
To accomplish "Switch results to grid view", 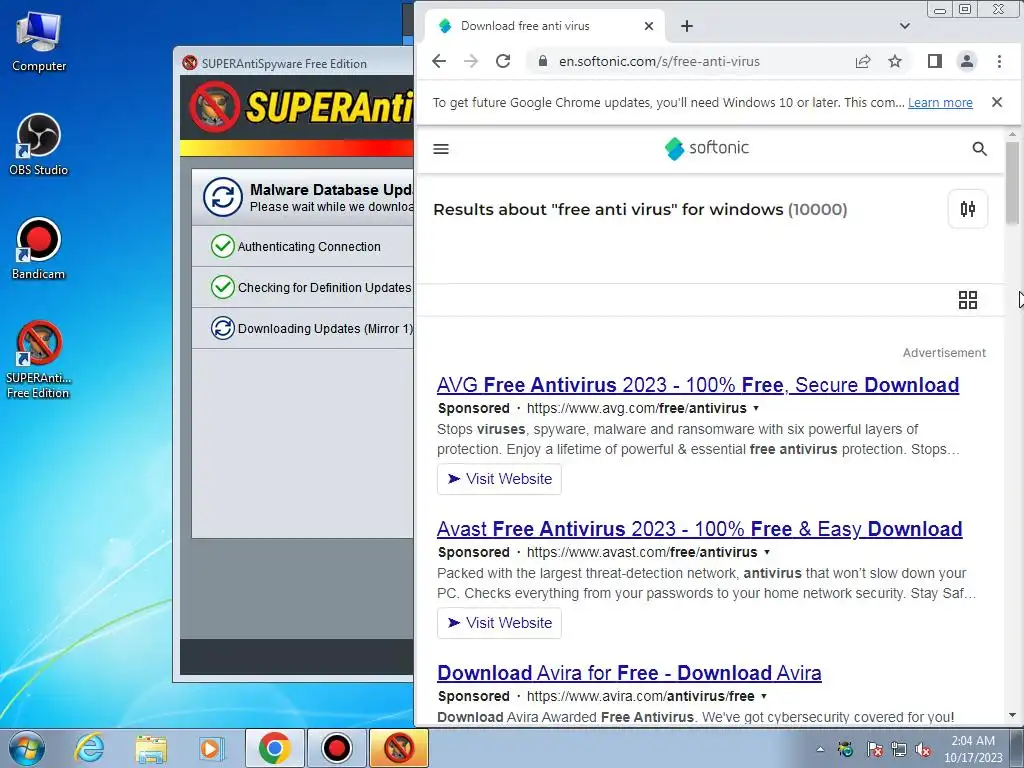I will click(967, 300).
